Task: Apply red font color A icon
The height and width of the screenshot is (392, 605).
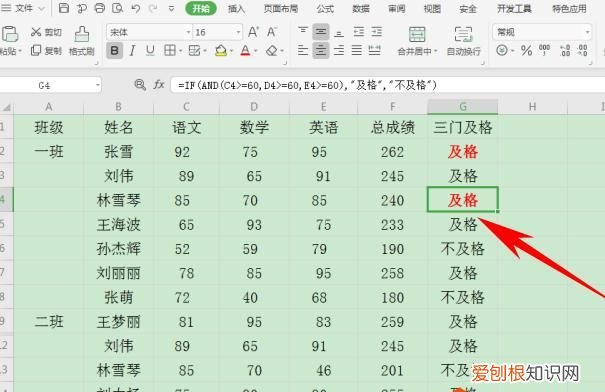Action: 245,51
